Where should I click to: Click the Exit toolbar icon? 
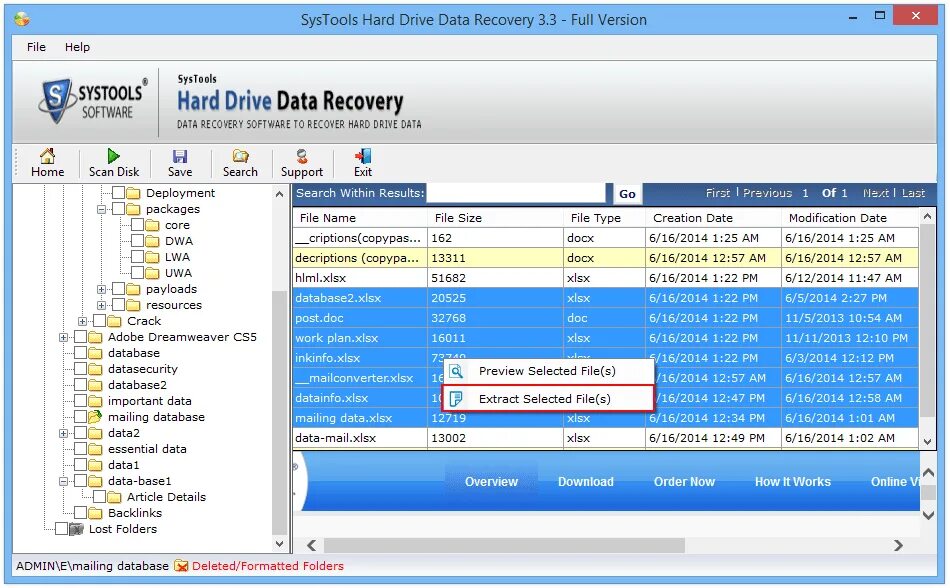click(363, 156)
